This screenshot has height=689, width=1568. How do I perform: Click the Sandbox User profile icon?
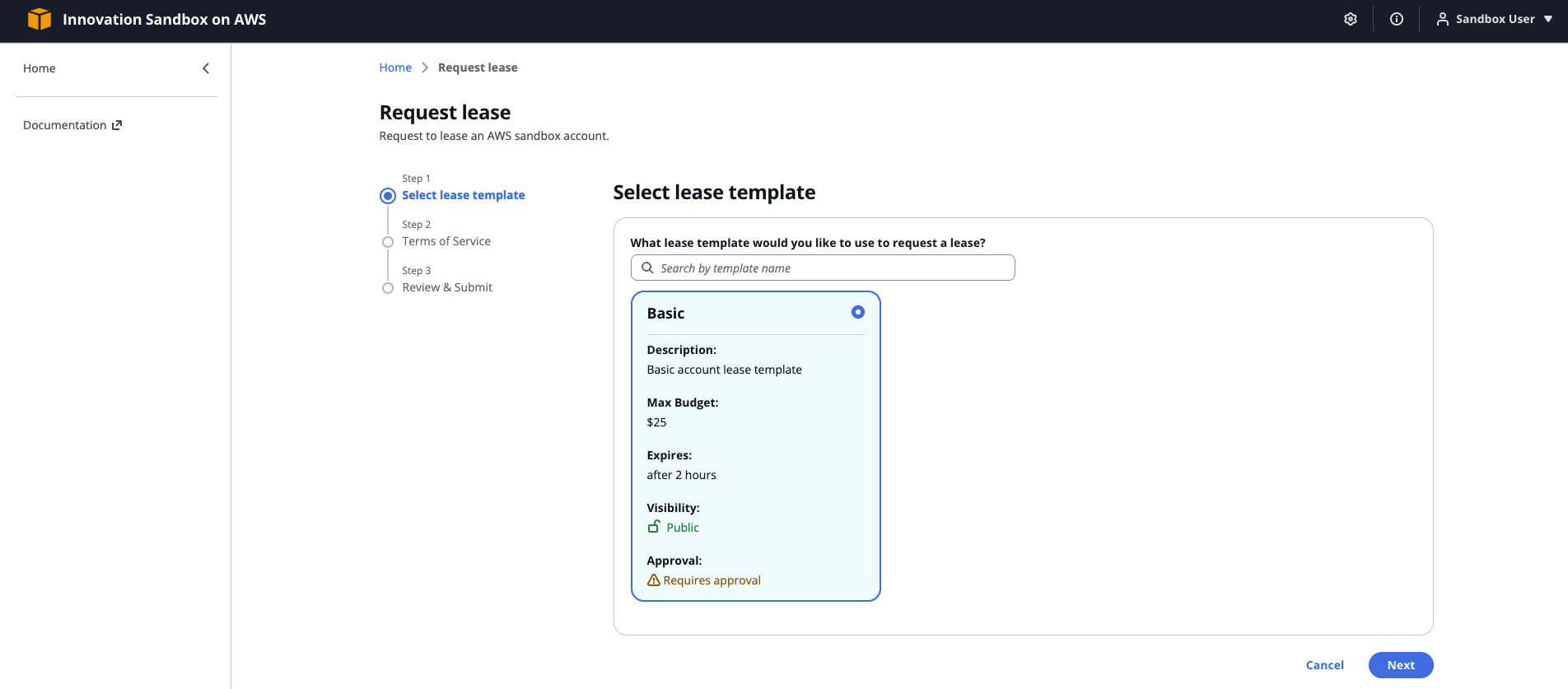click(1443, 19)
